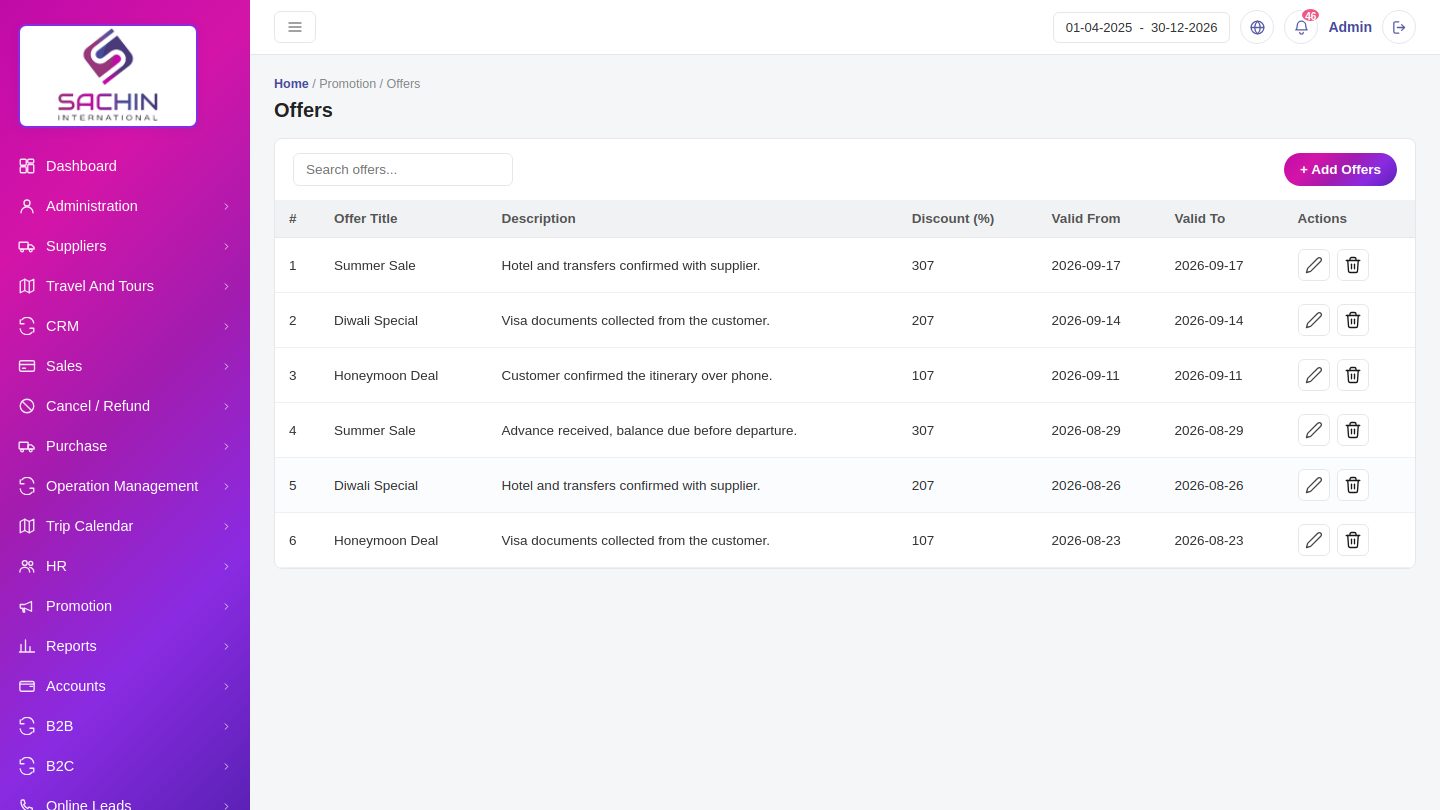Screen dimensions: 1440x810
Task: Click the + Add Offers button
Action: 1340,169
